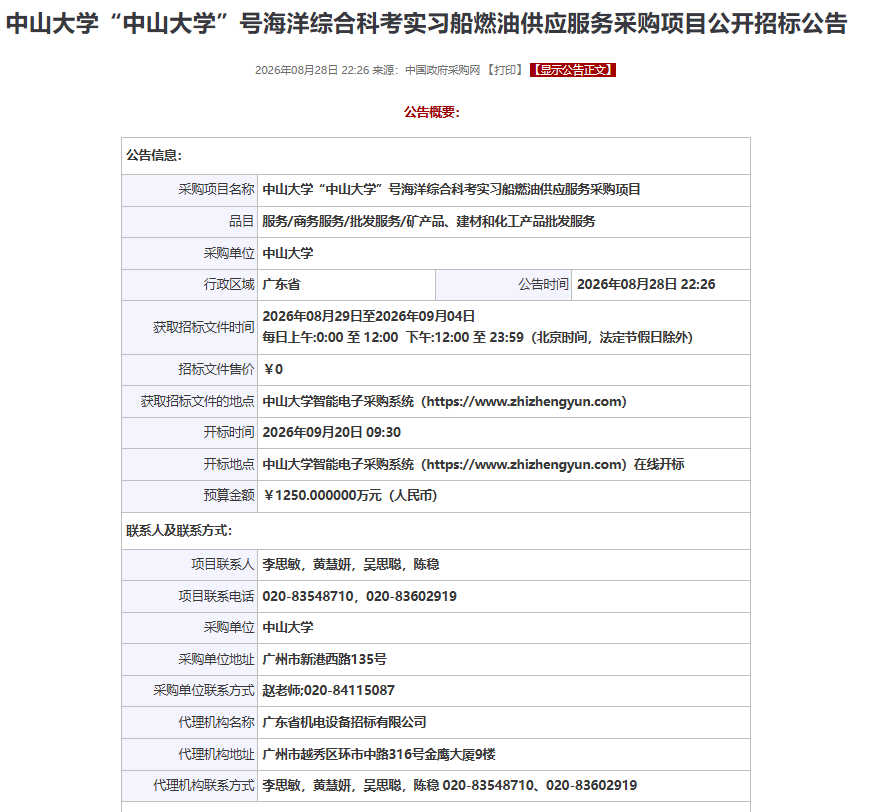The height and width of the screenshot is (812, 870).
Task: Click the 广东省 administrative region value
Action: pyautogui.click(x=281, y=285)
